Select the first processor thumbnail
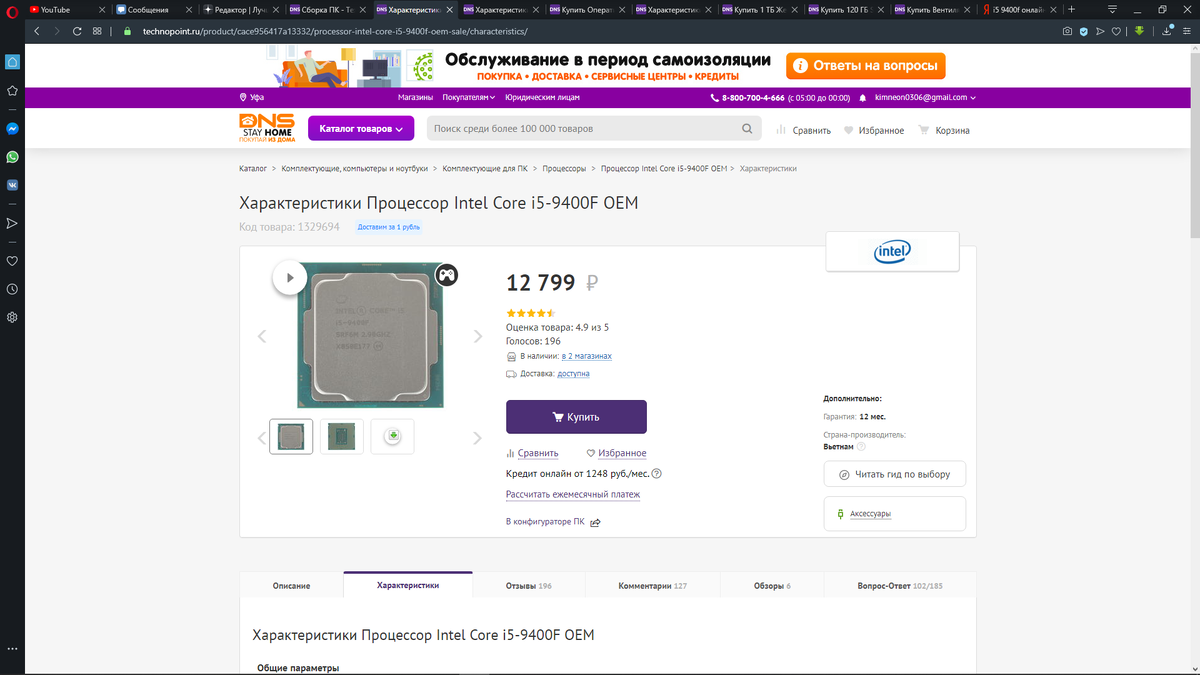Image resolution: width=1200 pixels, height=675 pixels. (291, 436)
